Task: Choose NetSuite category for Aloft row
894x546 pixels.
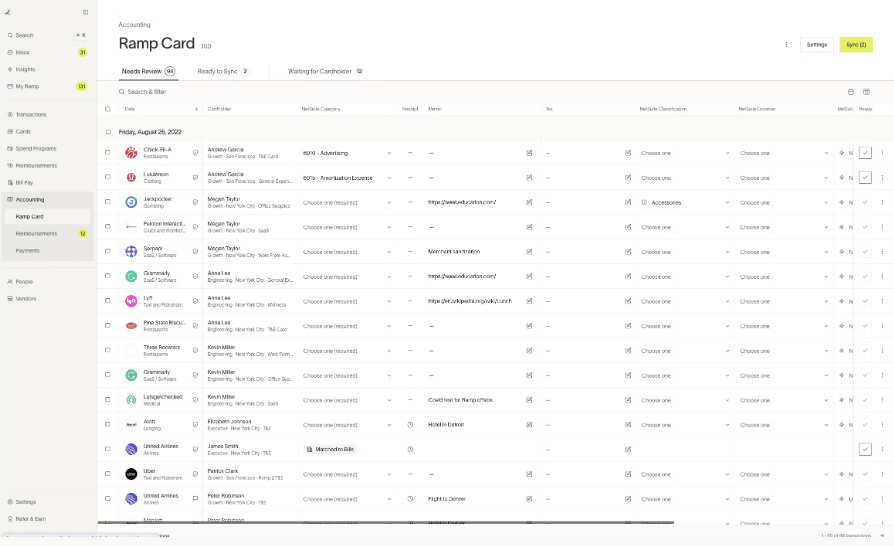Action: pos(347,425)
